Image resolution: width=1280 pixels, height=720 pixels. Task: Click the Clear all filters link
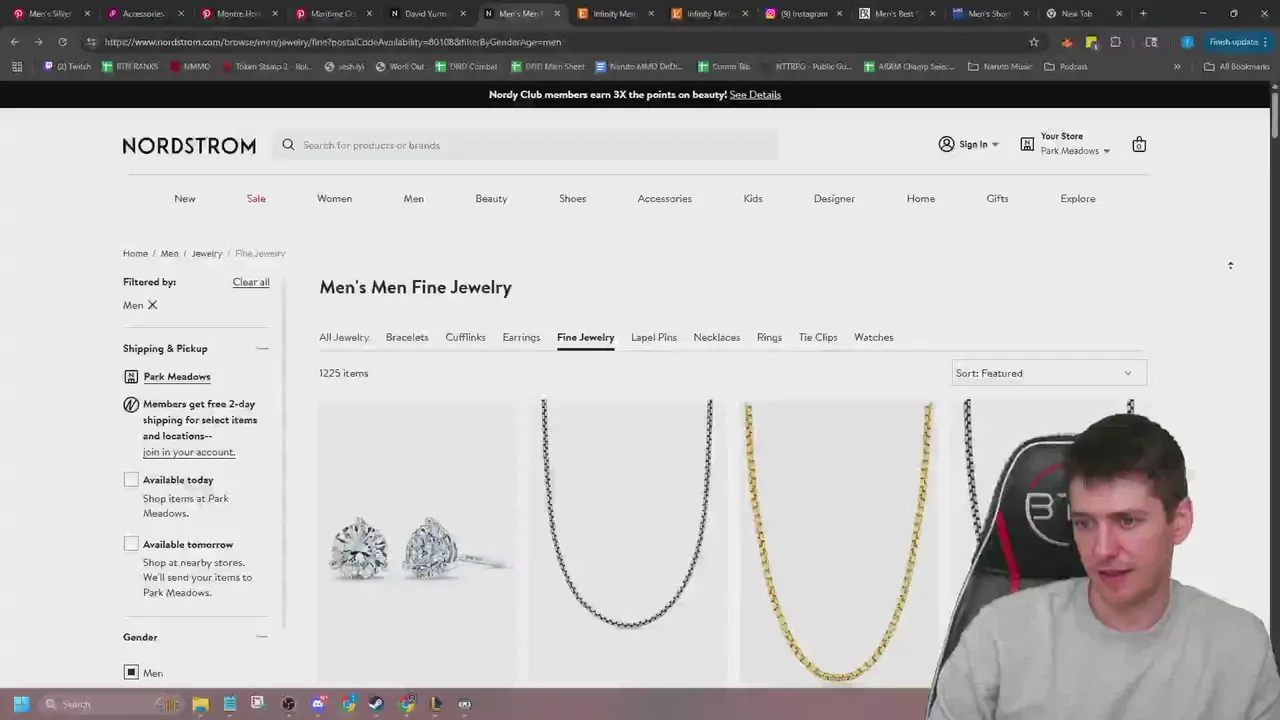[x=251, y=282]
